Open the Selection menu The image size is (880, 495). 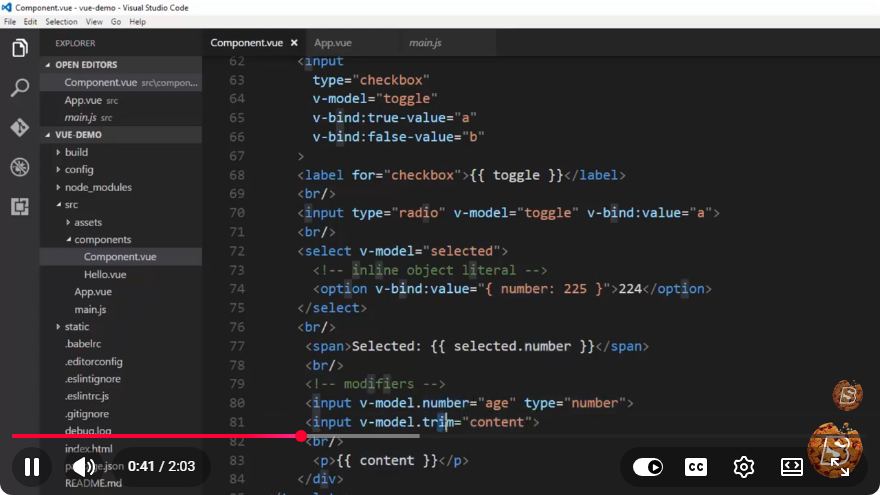coord(61,22)
